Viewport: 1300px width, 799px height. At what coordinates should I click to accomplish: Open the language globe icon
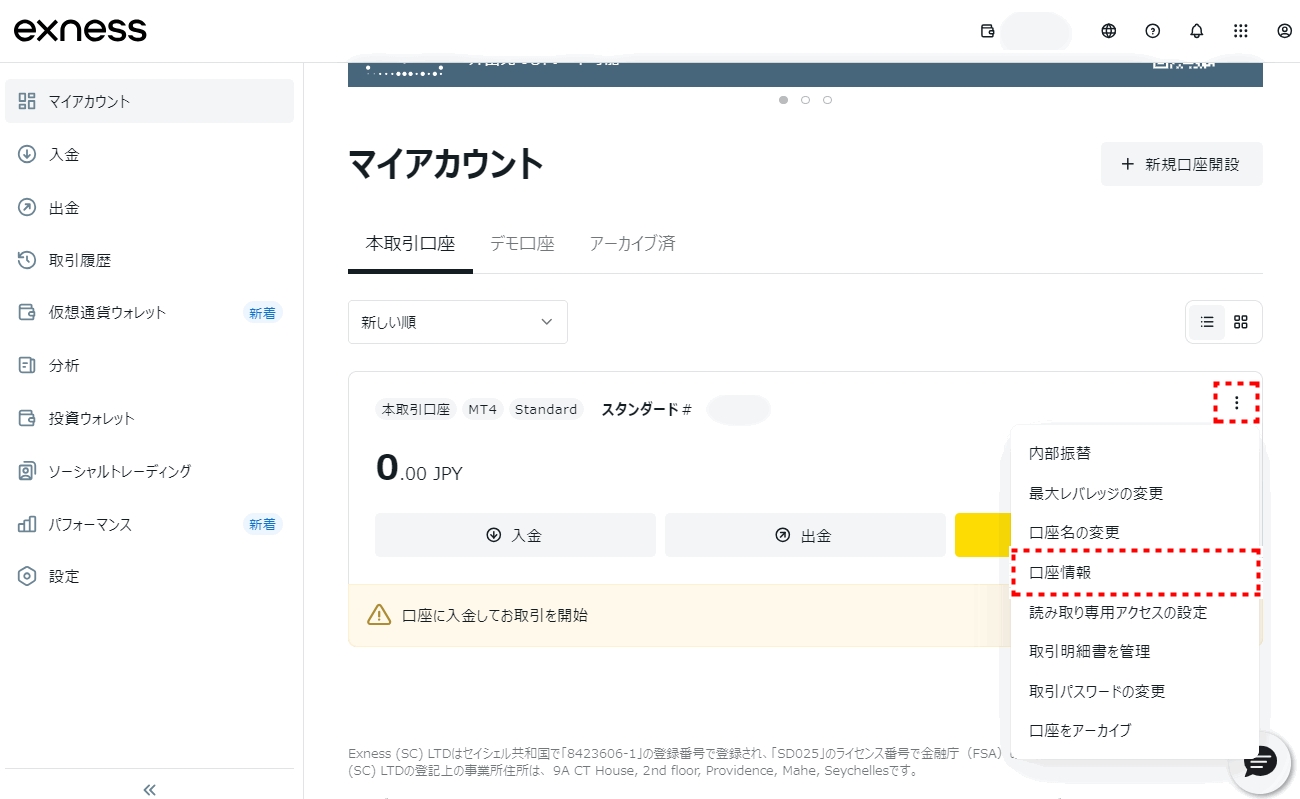pyautogui.click(x=1108, y=31)
